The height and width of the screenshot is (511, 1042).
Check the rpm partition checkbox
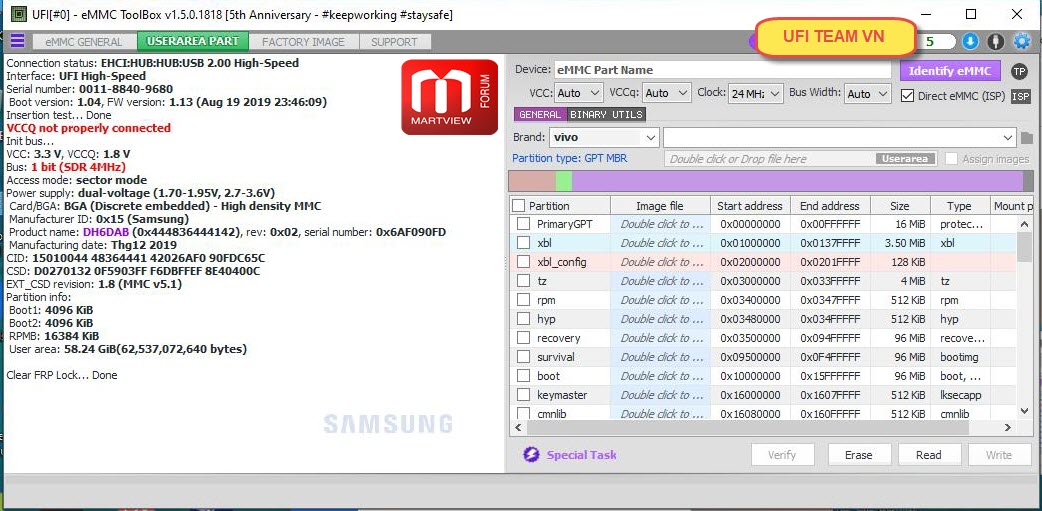(524, 300)
